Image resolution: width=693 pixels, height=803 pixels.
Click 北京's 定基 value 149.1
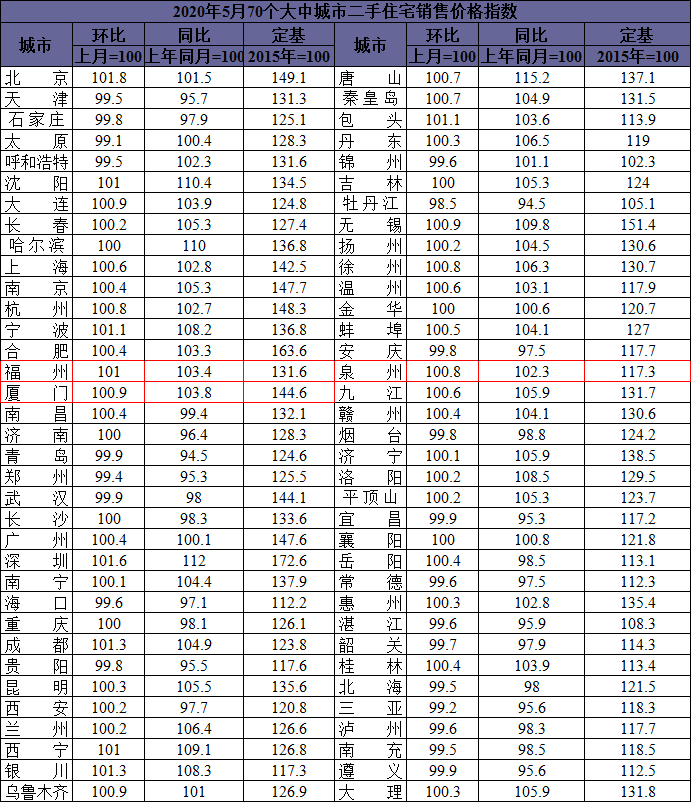(289, 78)
